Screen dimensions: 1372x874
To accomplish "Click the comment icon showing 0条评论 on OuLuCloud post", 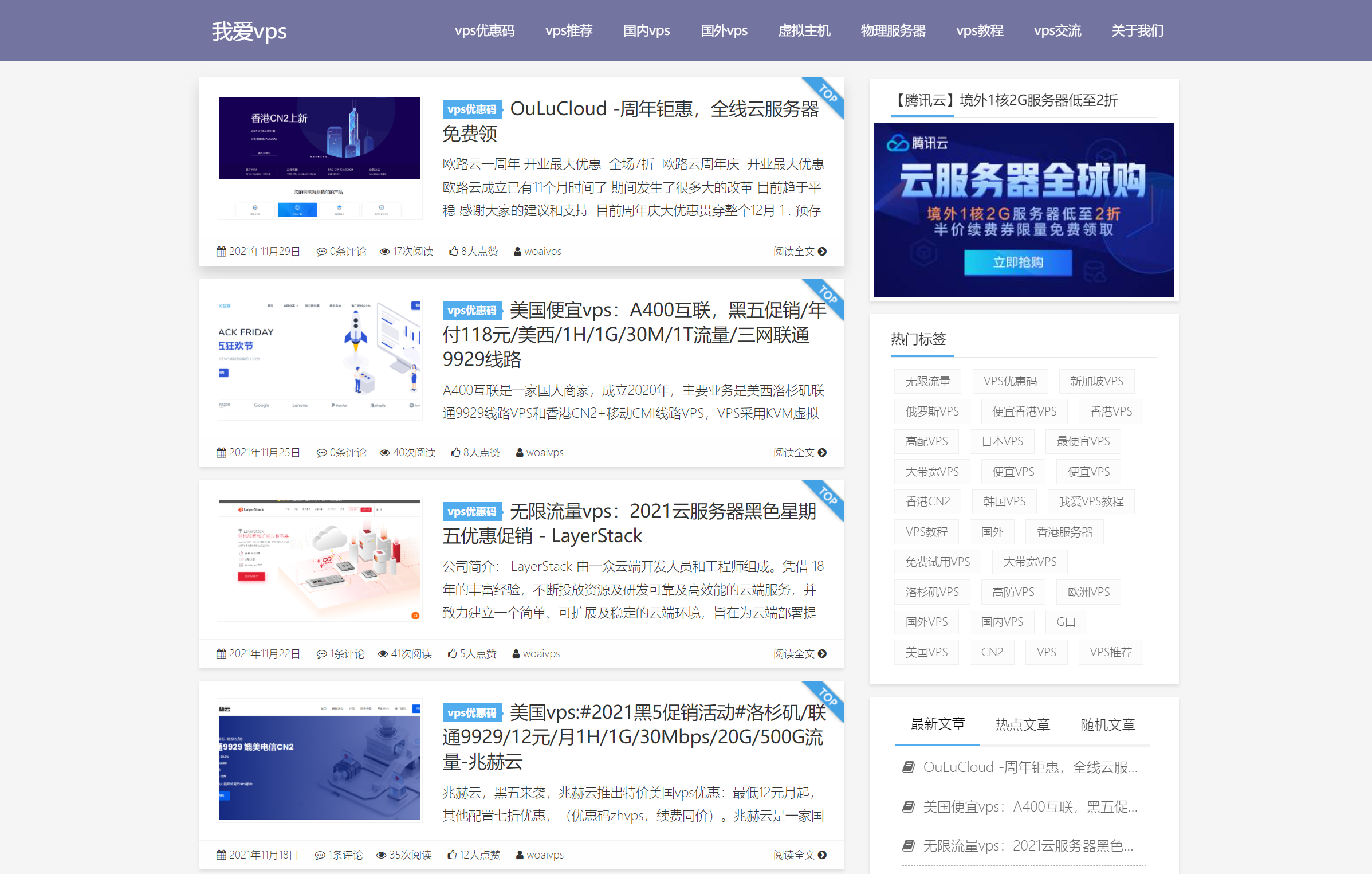I will tap(322, 251).
